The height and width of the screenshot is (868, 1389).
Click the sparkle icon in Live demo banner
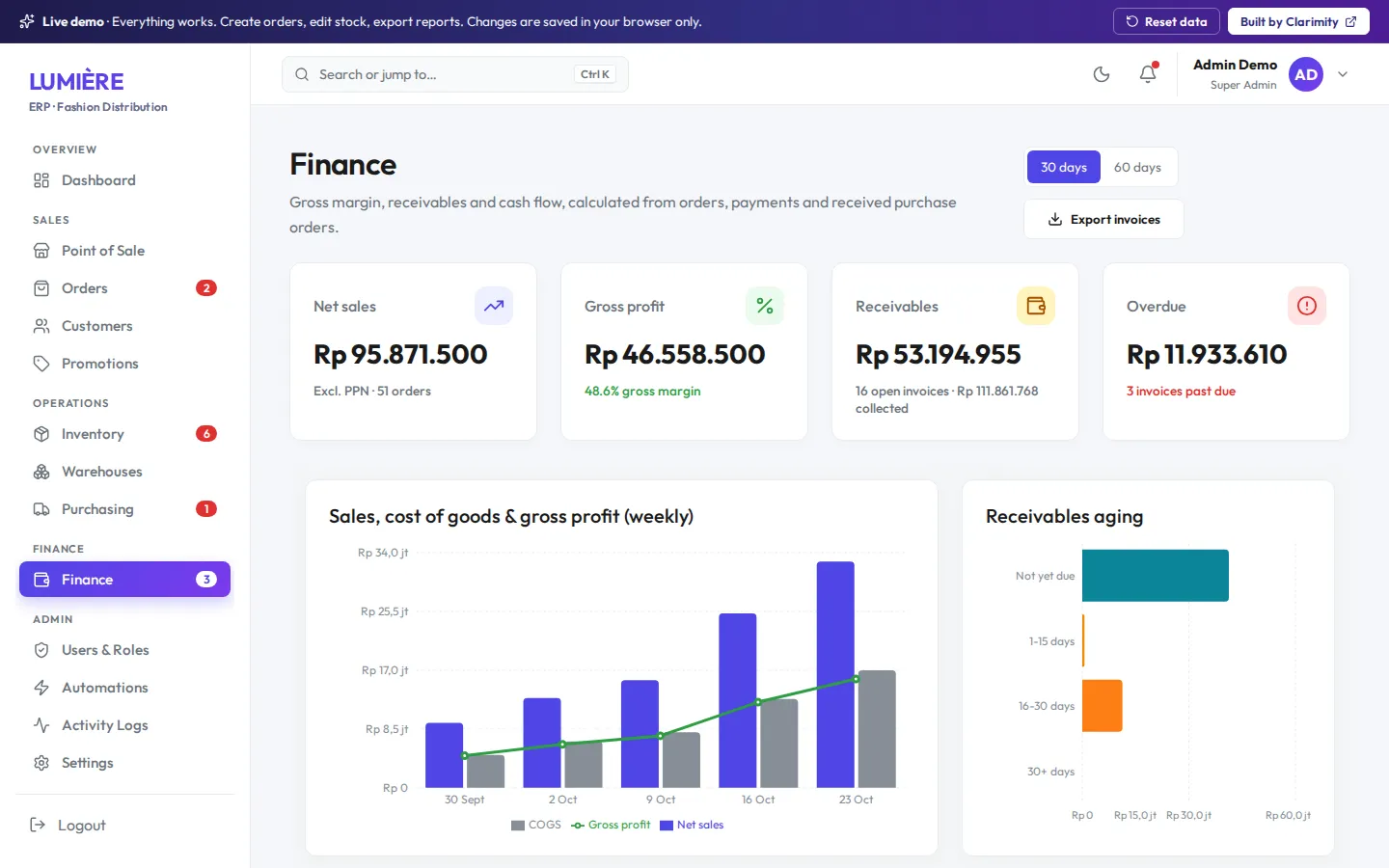coord(27,21)
